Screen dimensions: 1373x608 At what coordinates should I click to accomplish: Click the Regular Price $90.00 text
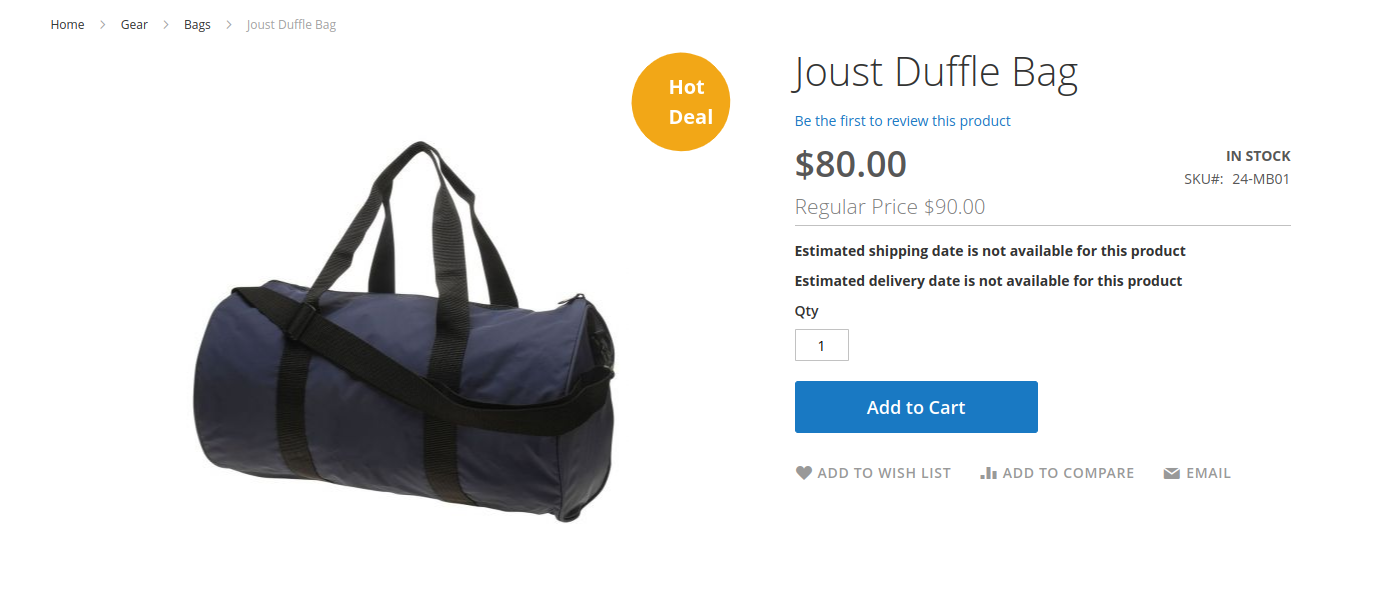coord(889,207)
